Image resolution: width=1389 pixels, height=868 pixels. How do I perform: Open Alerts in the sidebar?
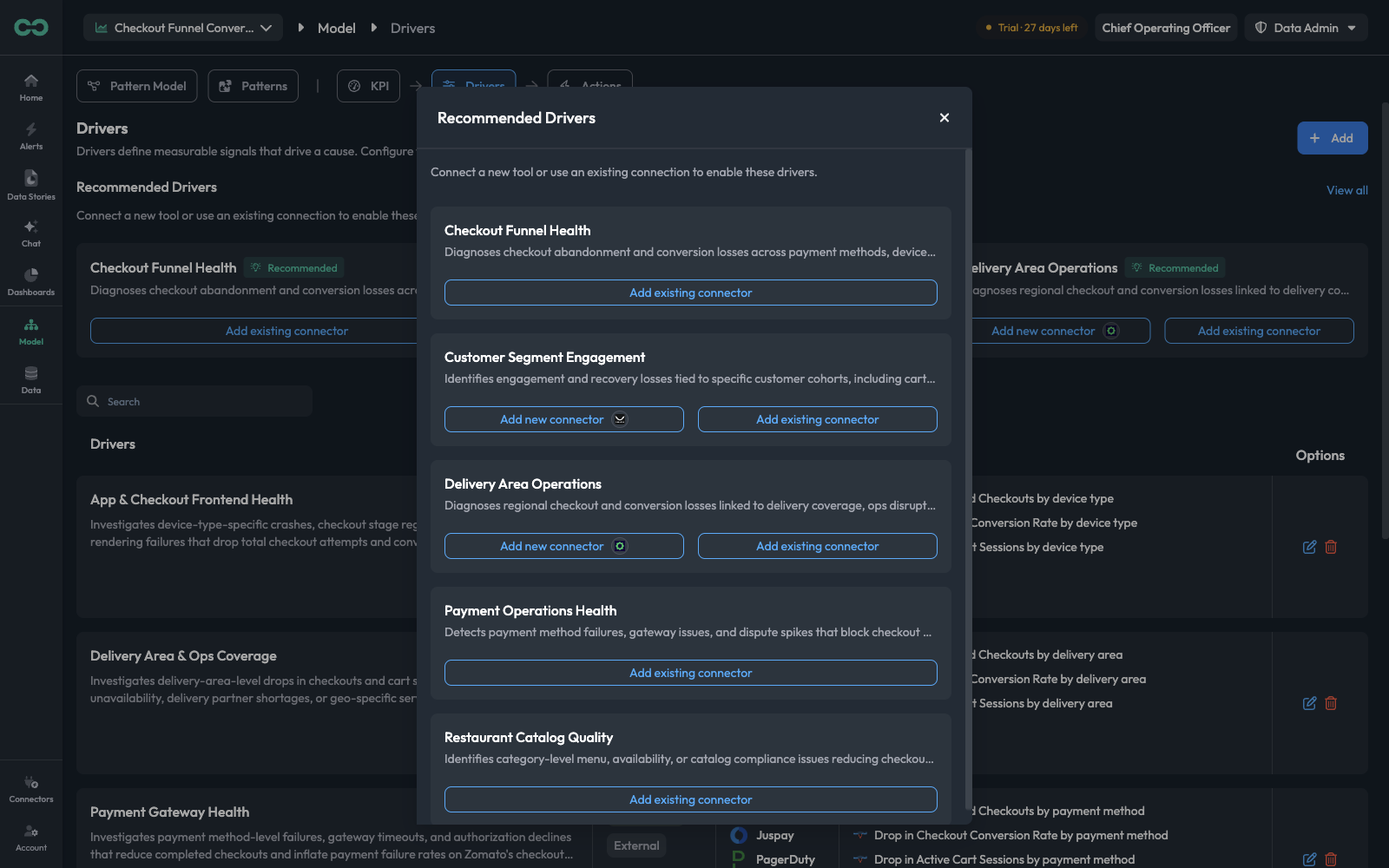click(31, 136)
